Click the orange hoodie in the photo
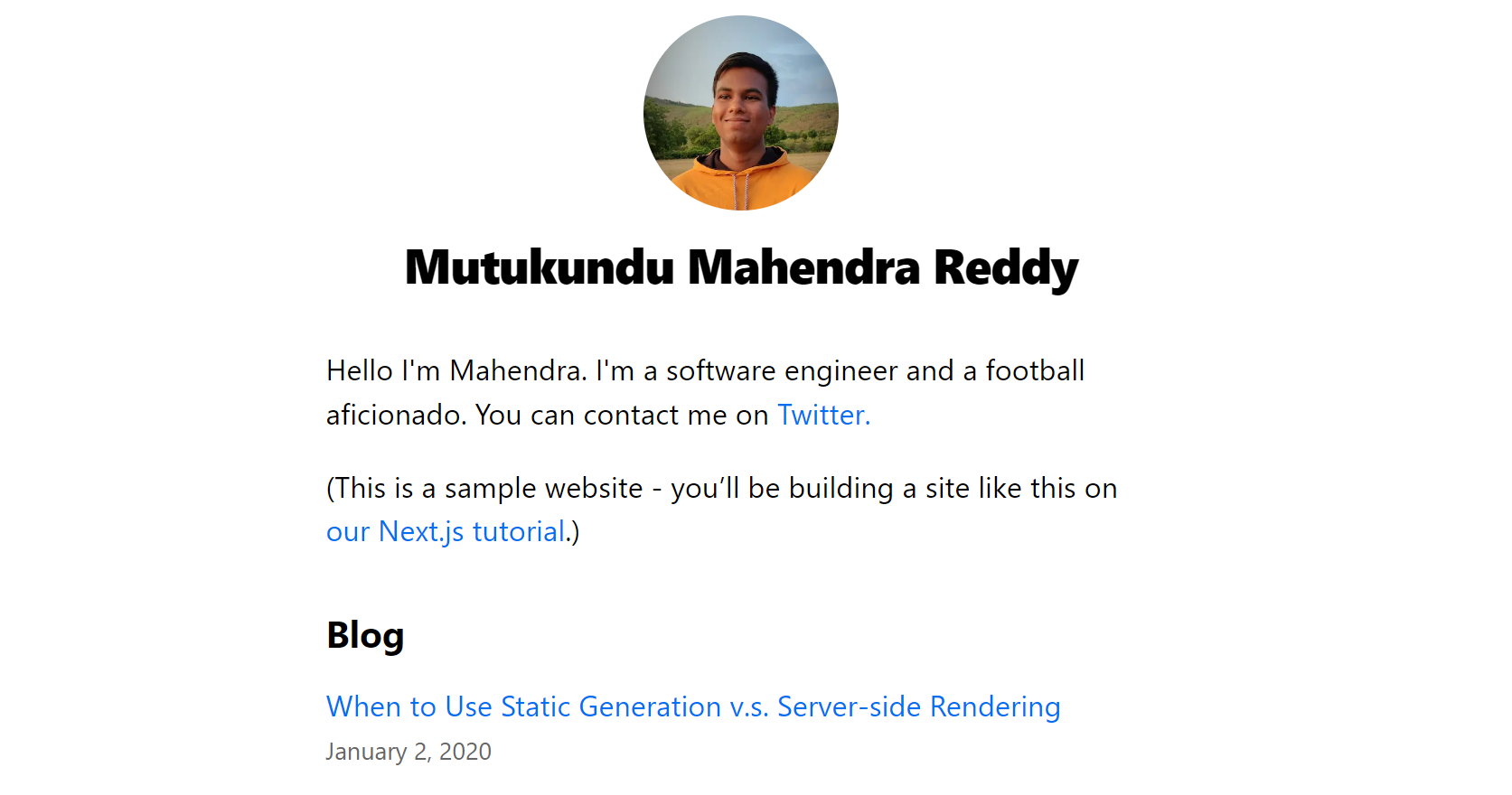The height and width of the screenshot is (795, 1512). pos(741,185)
